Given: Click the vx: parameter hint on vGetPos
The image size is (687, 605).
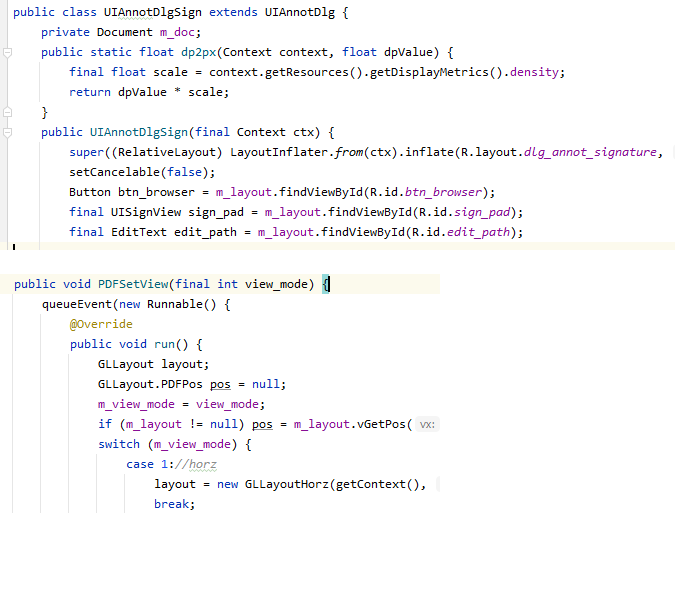Looking at the screenshot, I should point(427,424).
